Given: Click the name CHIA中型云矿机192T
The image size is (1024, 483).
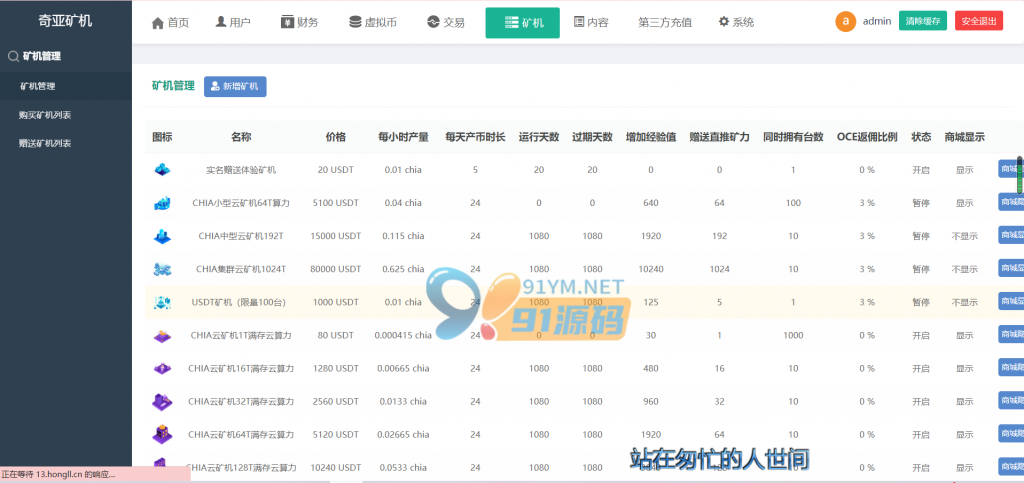Looking at the screenshot, I should (241, 236).
